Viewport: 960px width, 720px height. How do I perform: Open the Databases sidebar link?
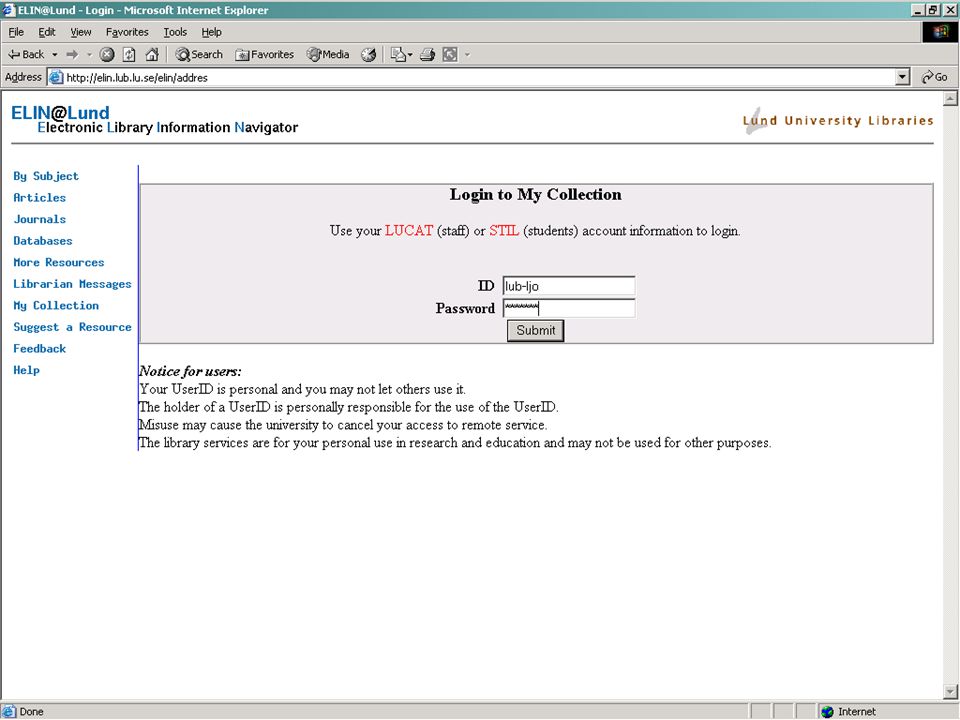43,241
